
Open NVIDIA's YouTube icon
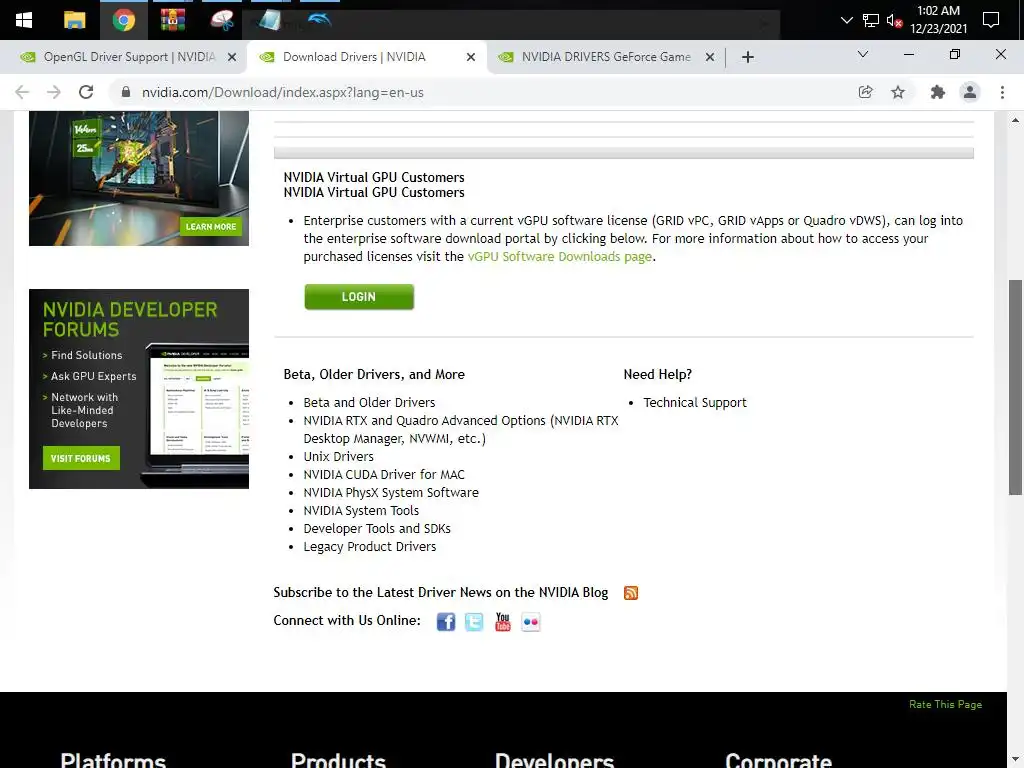coord(502,621)
